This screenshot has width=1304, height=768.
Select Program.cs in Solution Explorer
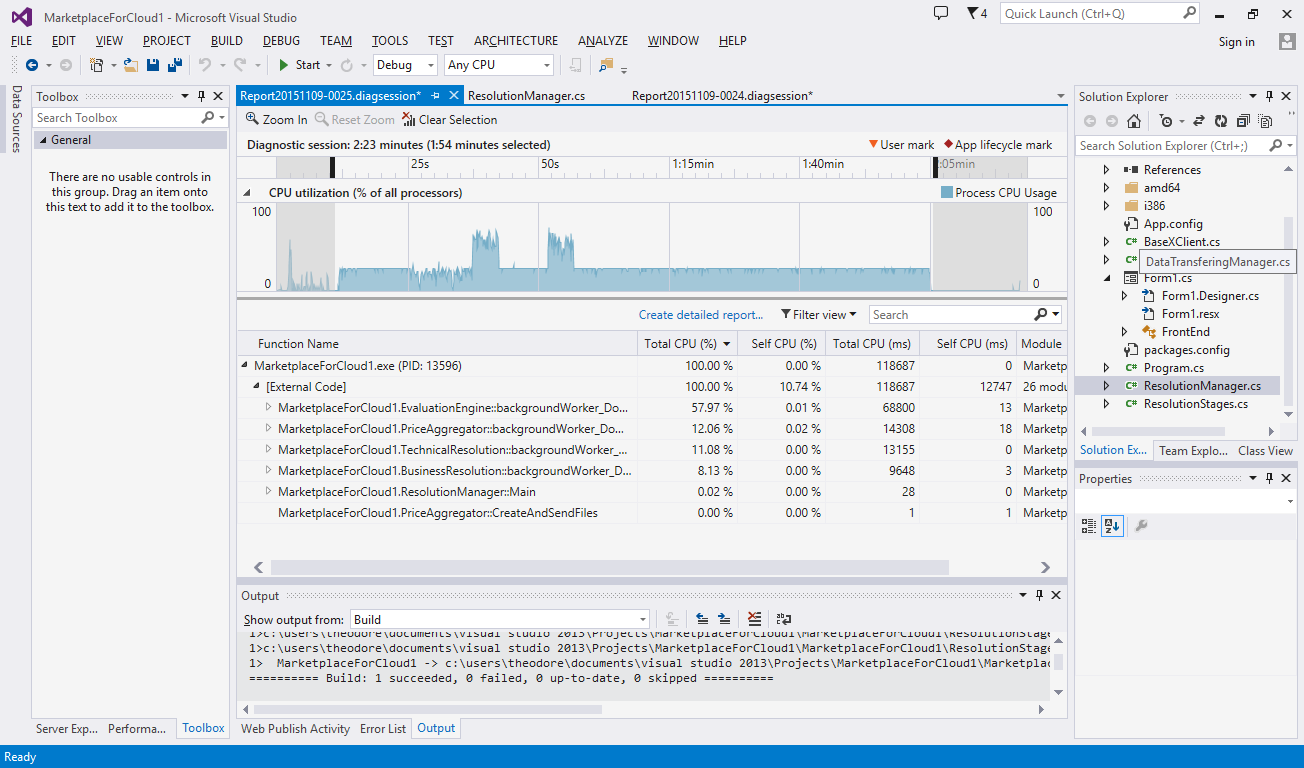click(x=1174, y=368)
